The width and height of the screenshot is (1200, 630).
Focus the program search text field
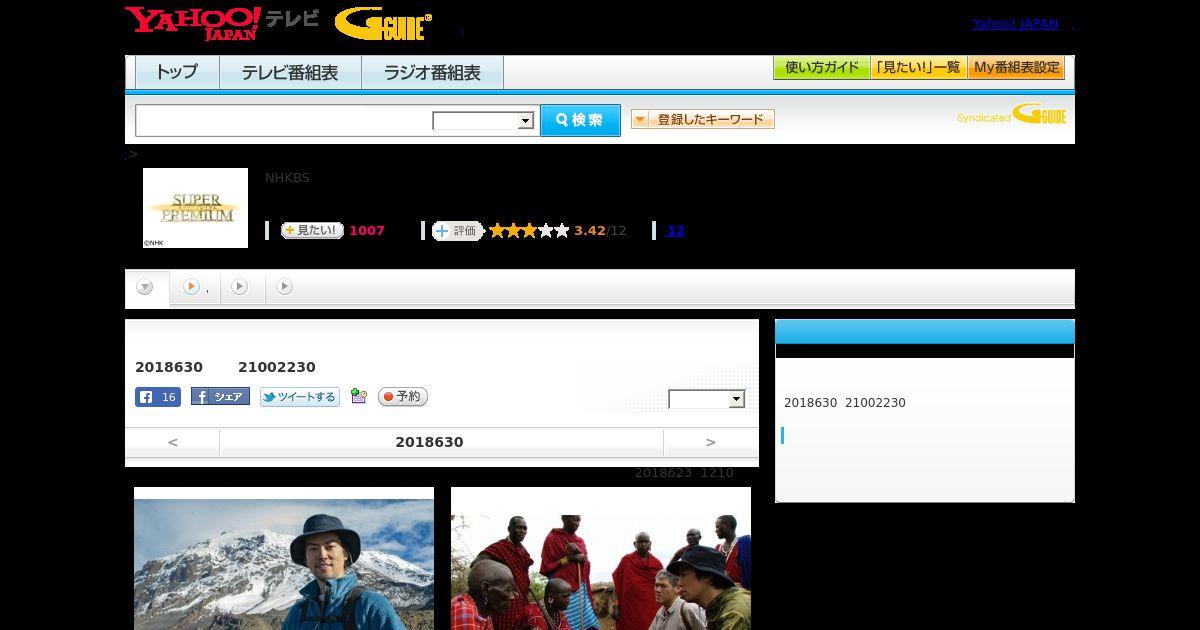284,120
